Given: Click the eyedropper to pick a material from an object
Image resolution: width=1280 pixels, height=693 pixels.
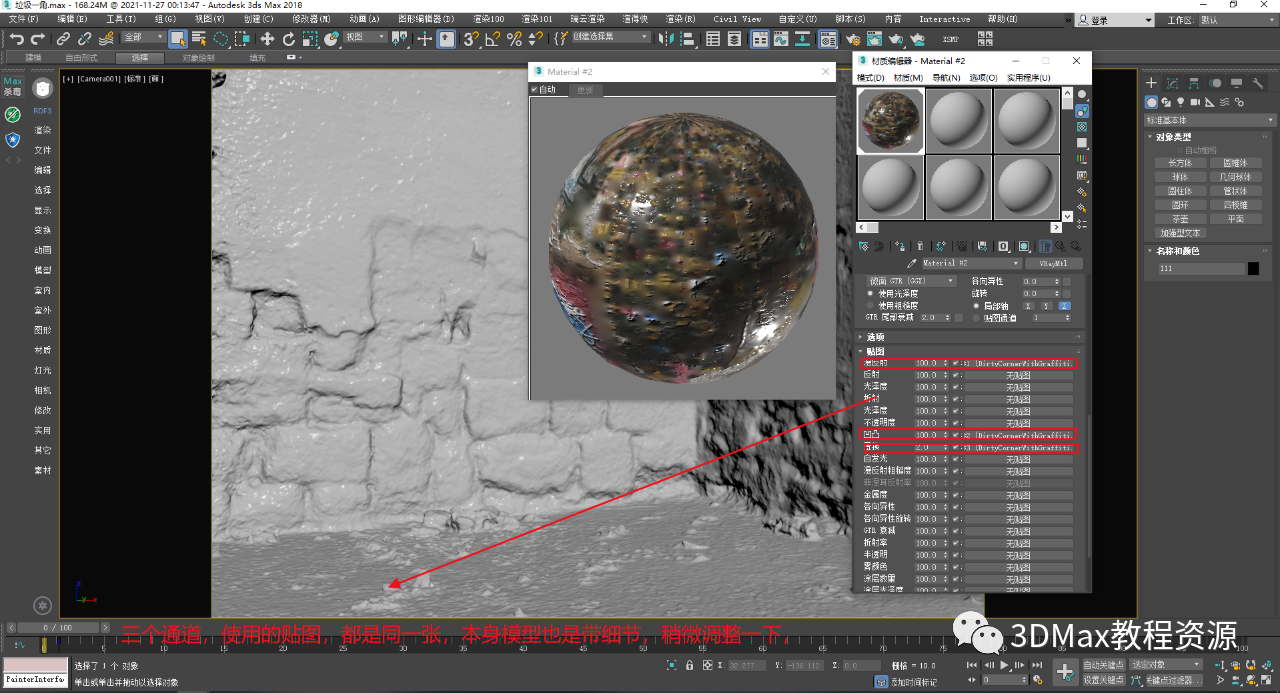Looking at the screenshot, I should (911, 263).
